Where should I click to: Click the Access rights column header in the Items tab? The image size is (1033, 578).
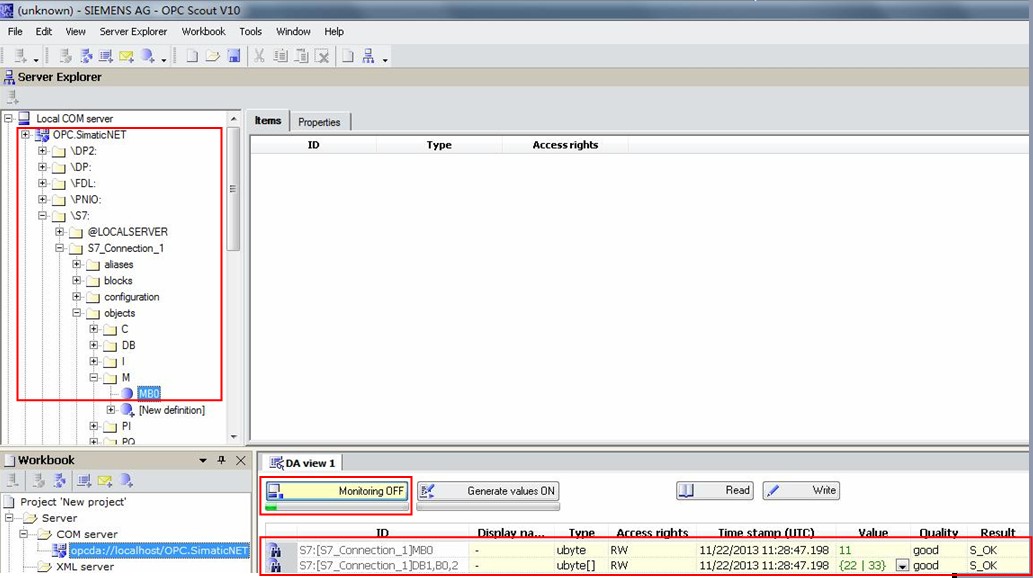(x=565, y=145)
